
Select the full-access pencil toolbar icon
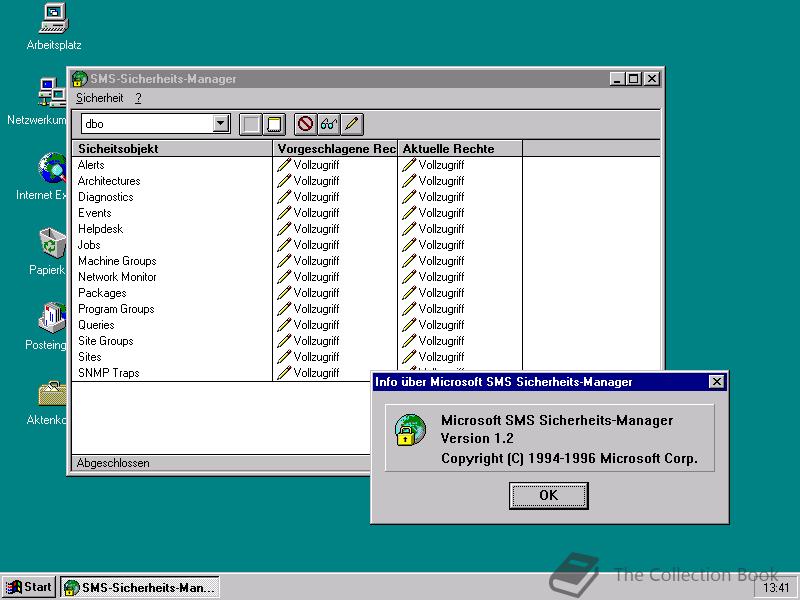[352, 124]
